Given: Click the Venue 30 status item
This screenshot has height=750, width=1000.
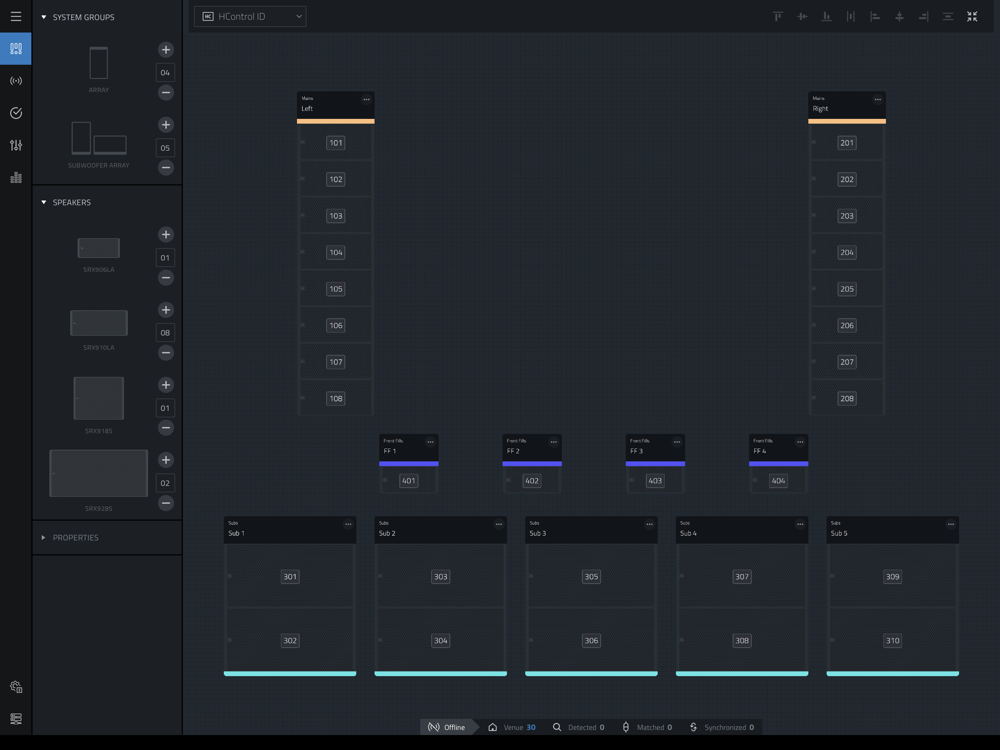Looking at the screenshot, I should 512,727.
